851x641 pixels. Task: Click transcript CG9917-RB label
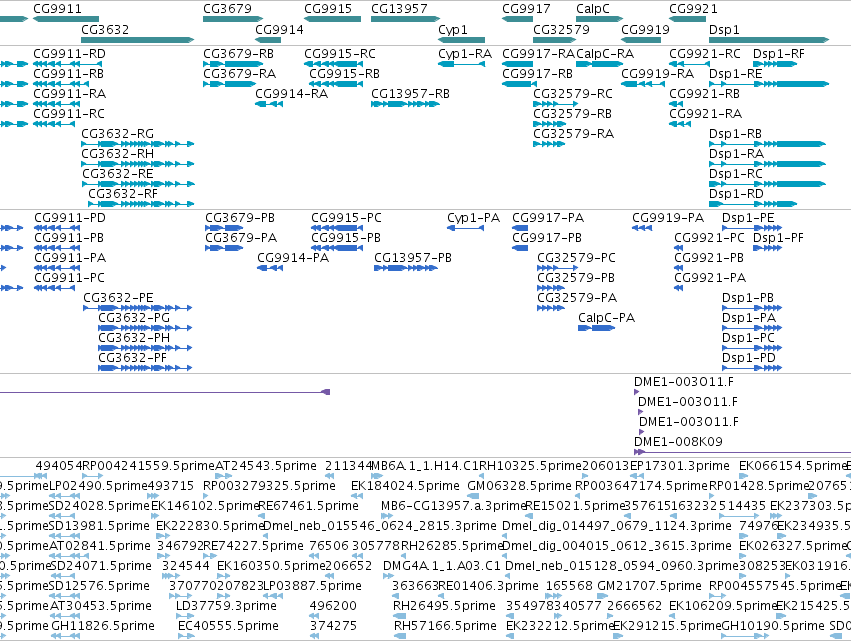tap(537, 73)
